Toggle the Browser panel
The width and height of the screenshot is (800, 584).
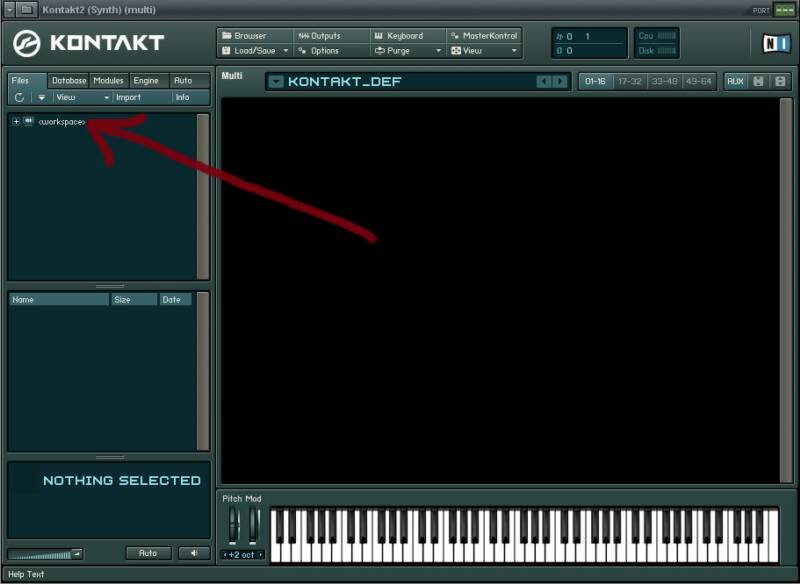click(255, 36)
